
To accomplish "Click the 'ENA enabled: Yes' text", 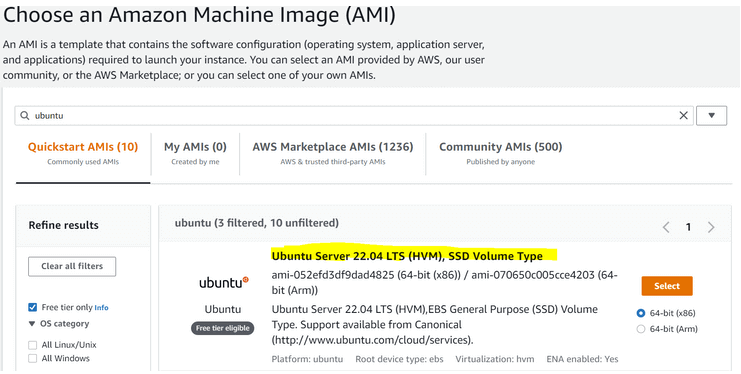I will tap(582, 359).
